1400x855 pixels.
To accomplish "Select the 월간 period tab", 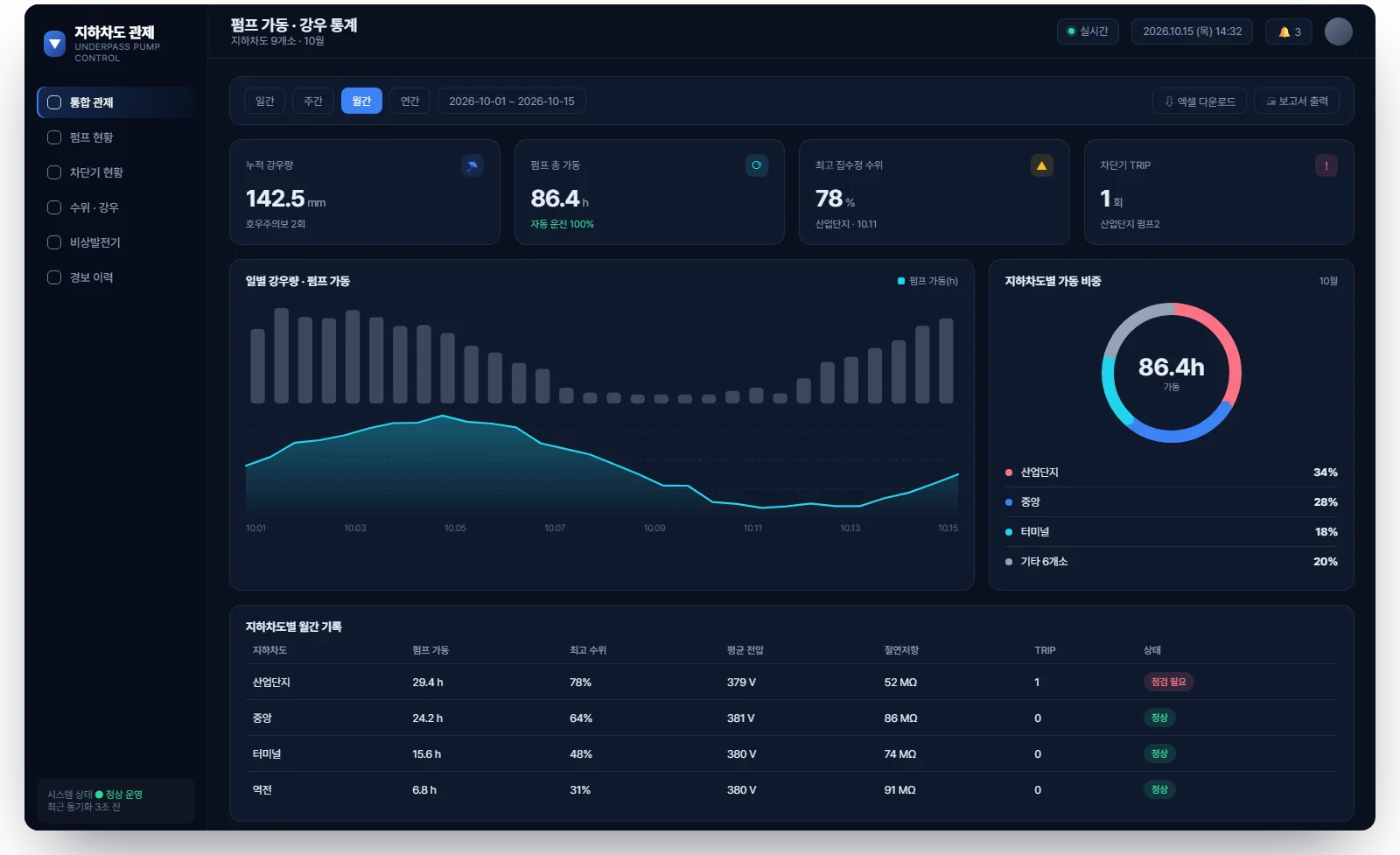I will click(361, 102).
